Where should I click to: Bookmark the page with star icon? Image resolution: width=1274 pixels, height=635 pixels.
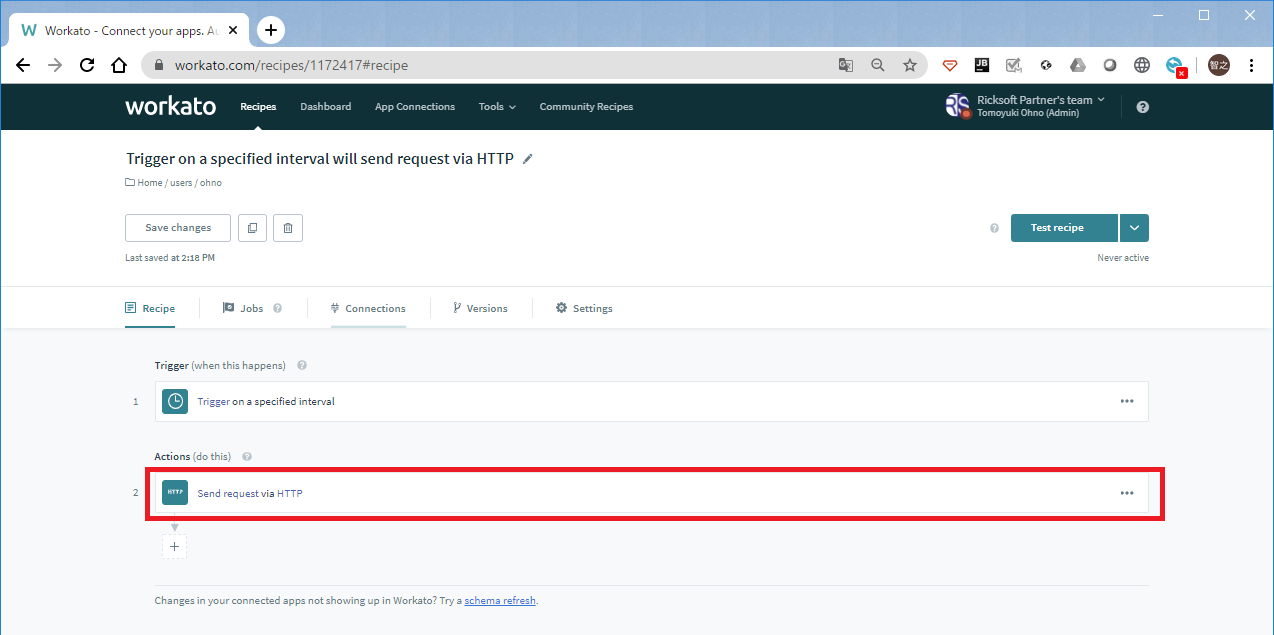pos(909,65)
